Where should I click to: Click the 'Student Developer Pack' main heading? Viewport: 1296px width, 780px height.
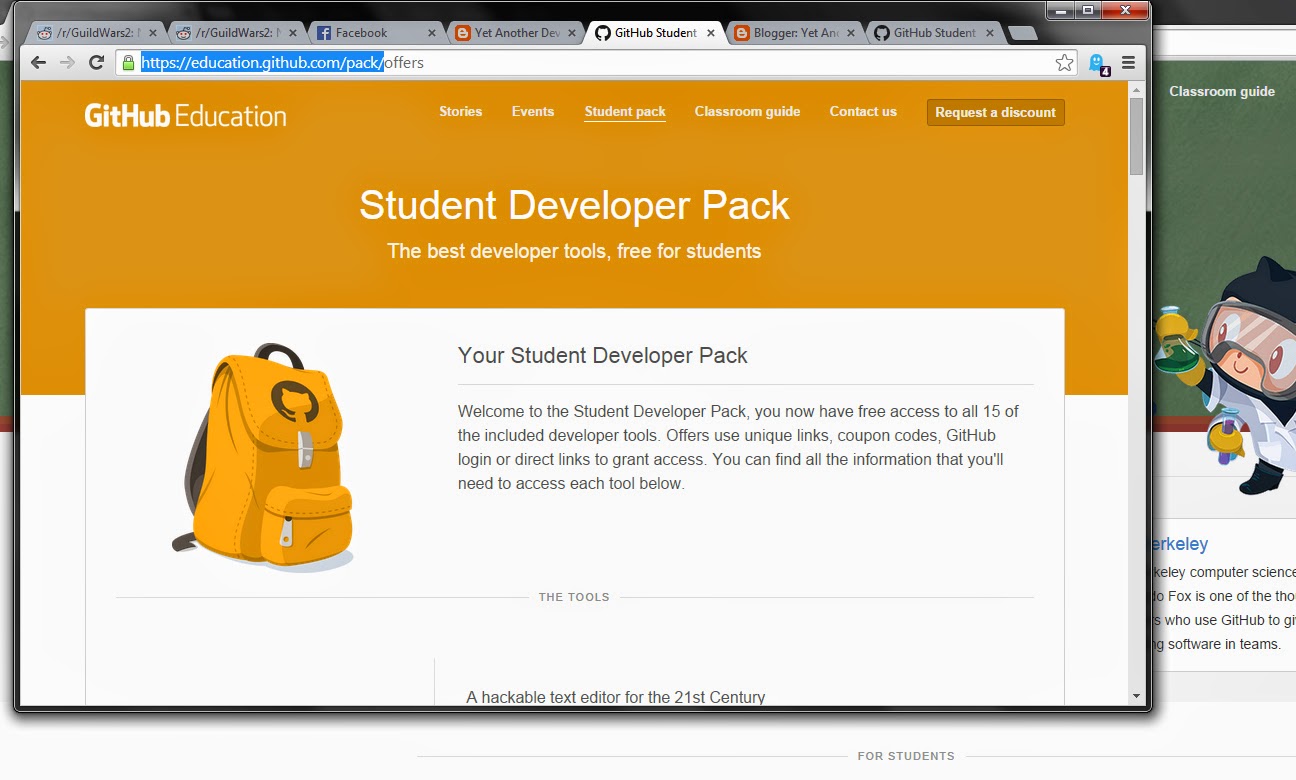(574, 205)
